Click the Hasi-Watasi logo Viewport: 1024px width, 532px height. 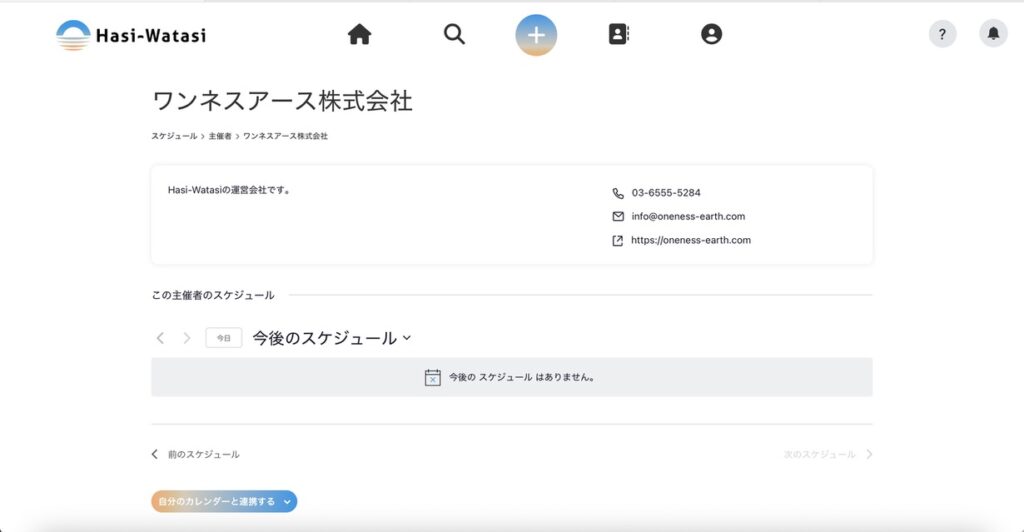(131, 35)
